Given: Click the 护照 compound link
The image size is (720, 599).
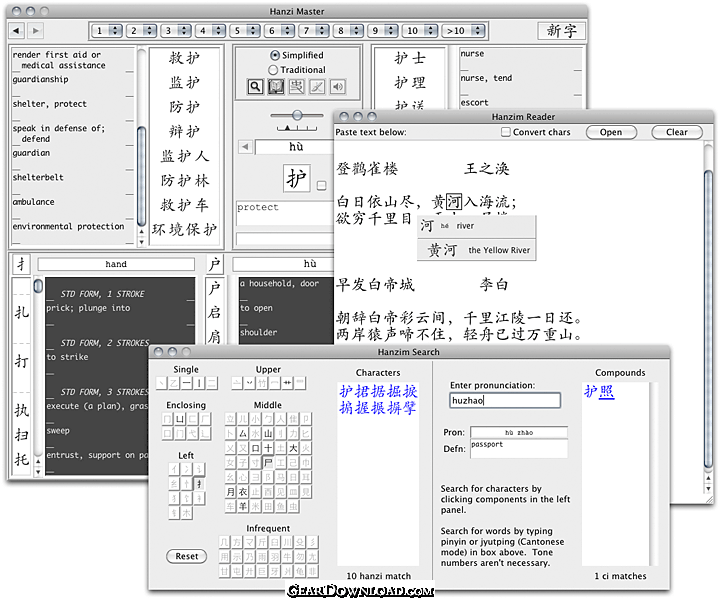Looking at the screenshot, I should click(x=599, y=391).
